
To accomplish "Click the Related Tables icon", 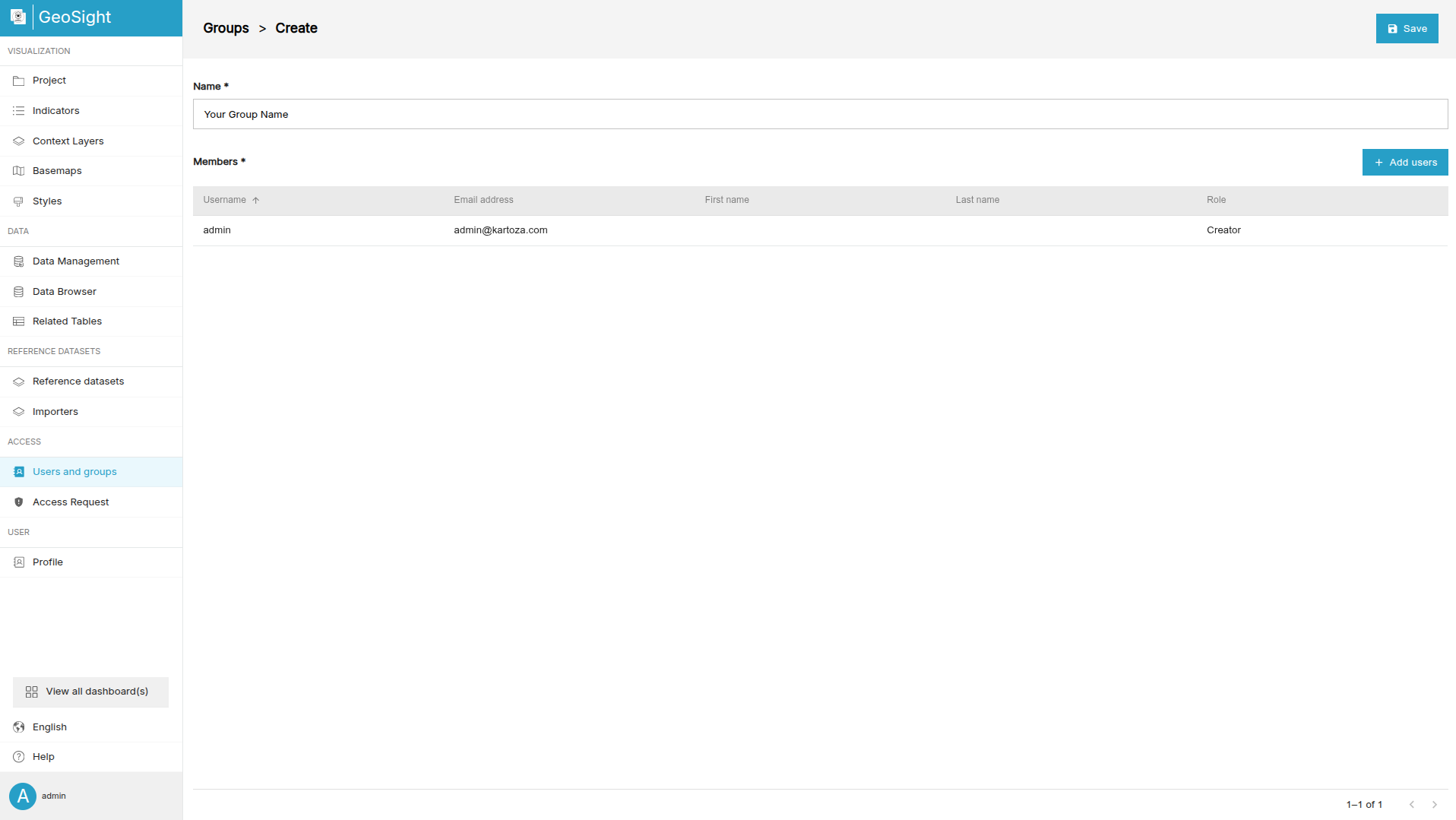I will point(19,321).
